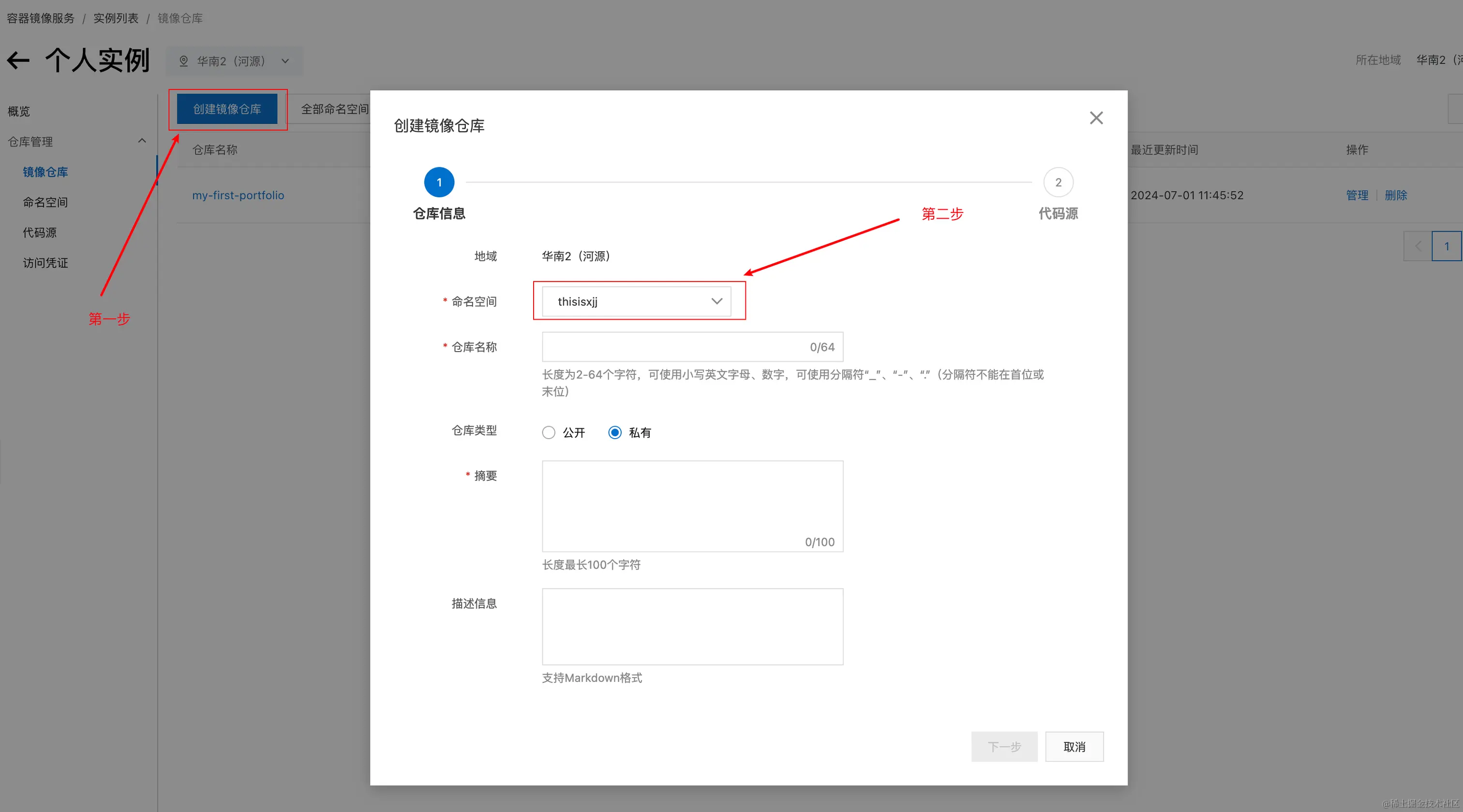Select the 私有 repository type
The height and width of the screenshot is (812, 1463).
(614, 433)
